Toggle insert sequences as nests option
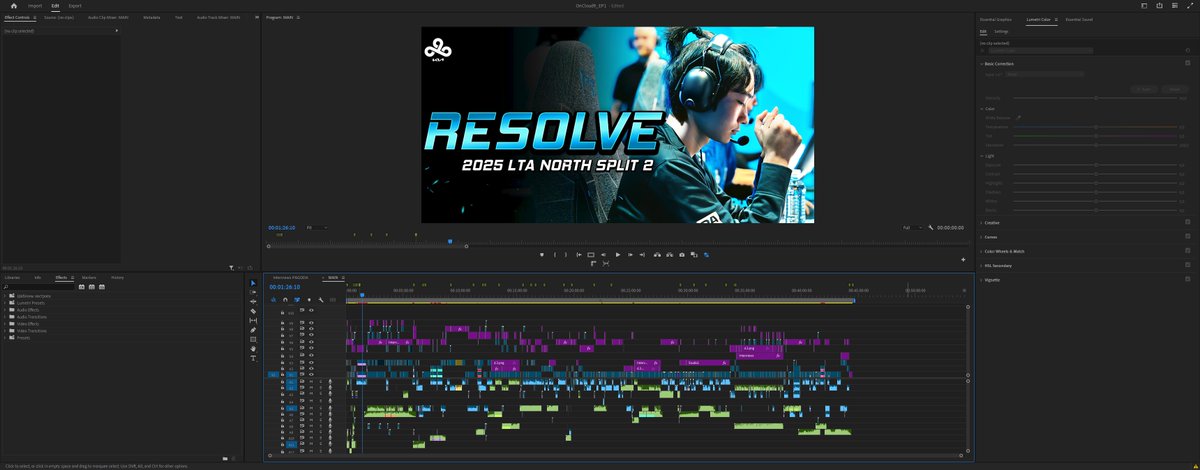Viewport: 1200px width, 470px height. (x=274, y=300)
